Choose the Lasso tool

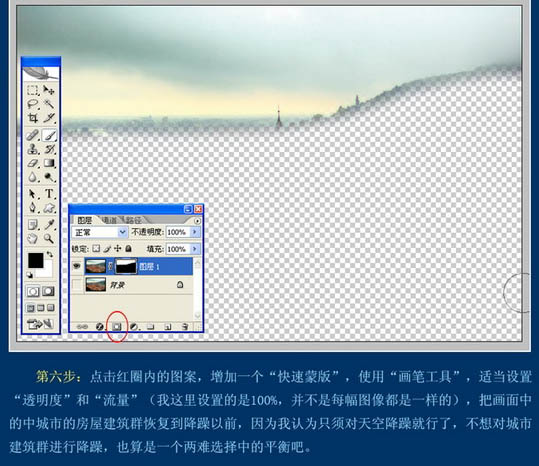(33, 104)
